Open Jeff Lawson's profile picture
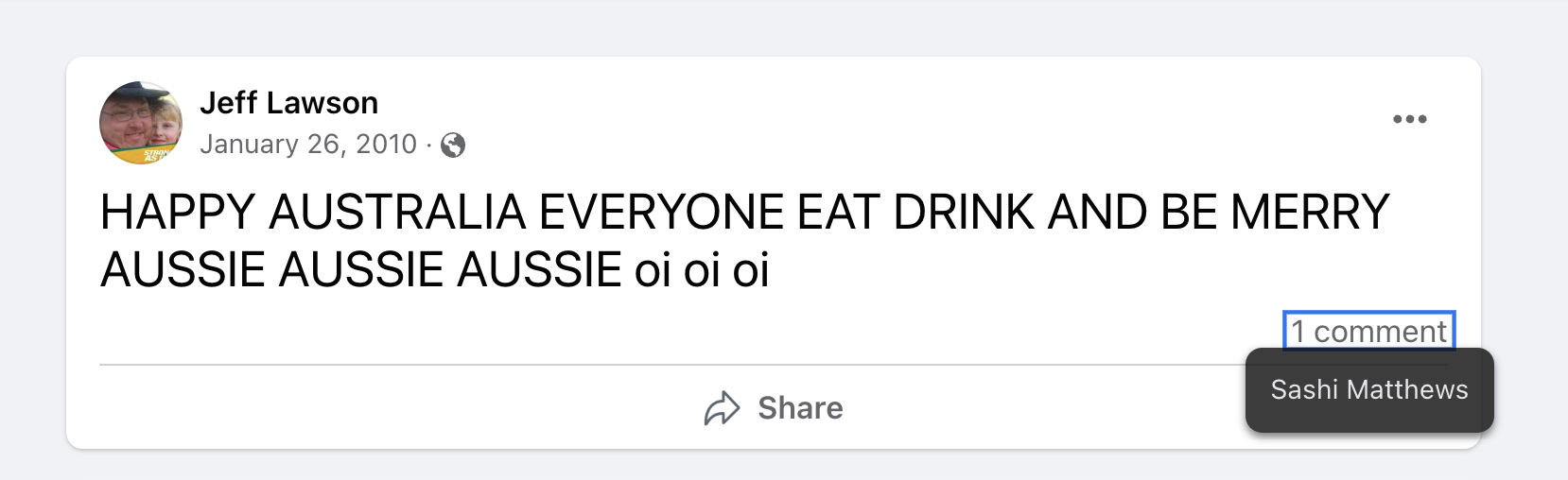Viewport: 1568px width, 480px height. [141, 123]
